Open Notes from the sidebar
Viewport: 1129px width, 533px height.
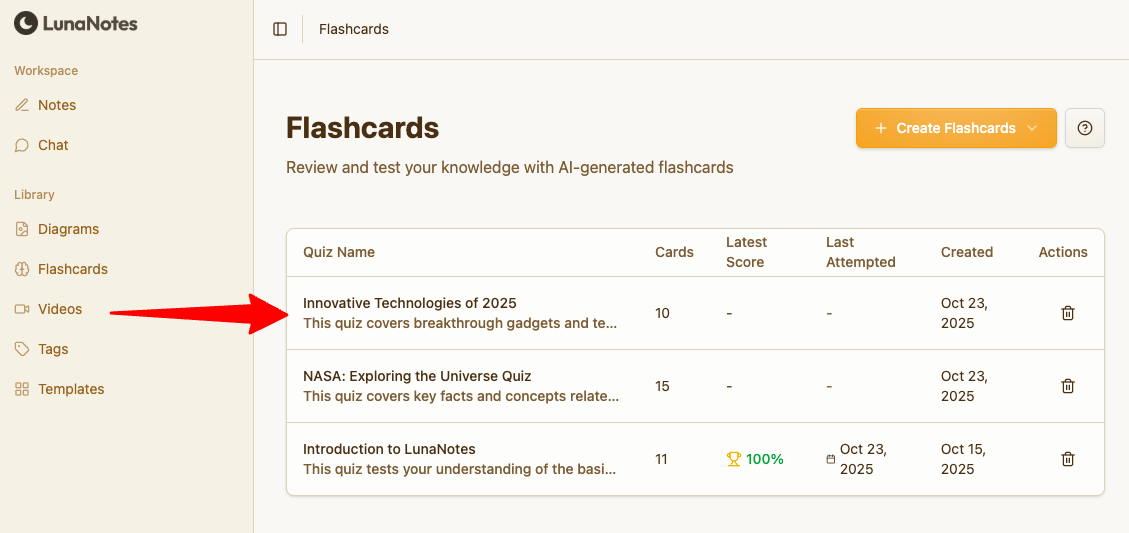click(x=57, y=105)
